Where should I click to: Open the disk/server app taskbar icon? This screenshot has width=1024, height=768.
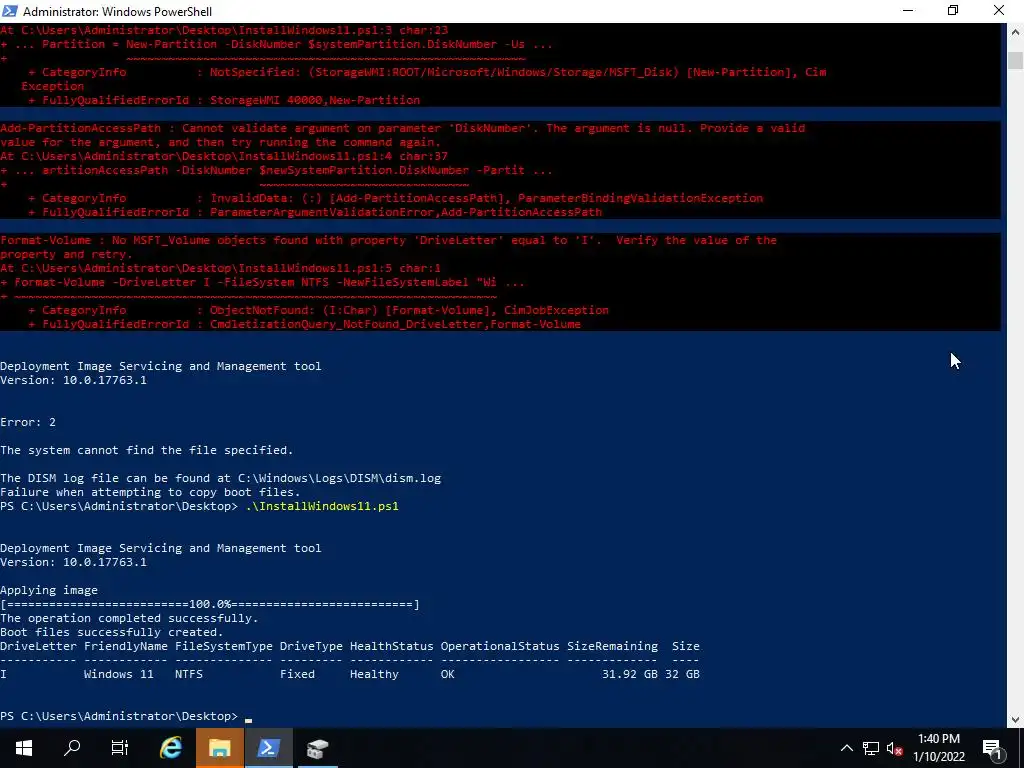pyautogui.click(x=318, y=748)
